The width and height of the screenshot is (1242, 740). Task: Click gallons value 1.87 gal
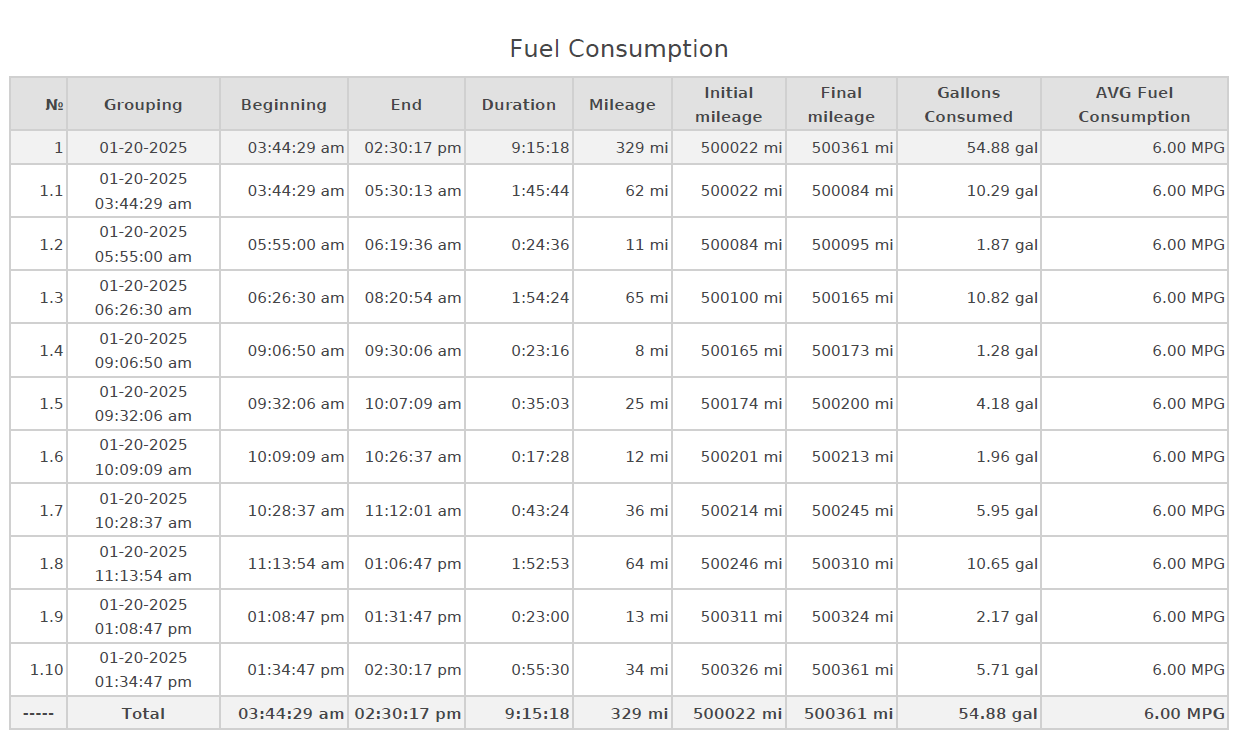click(x=1007, y=244)
